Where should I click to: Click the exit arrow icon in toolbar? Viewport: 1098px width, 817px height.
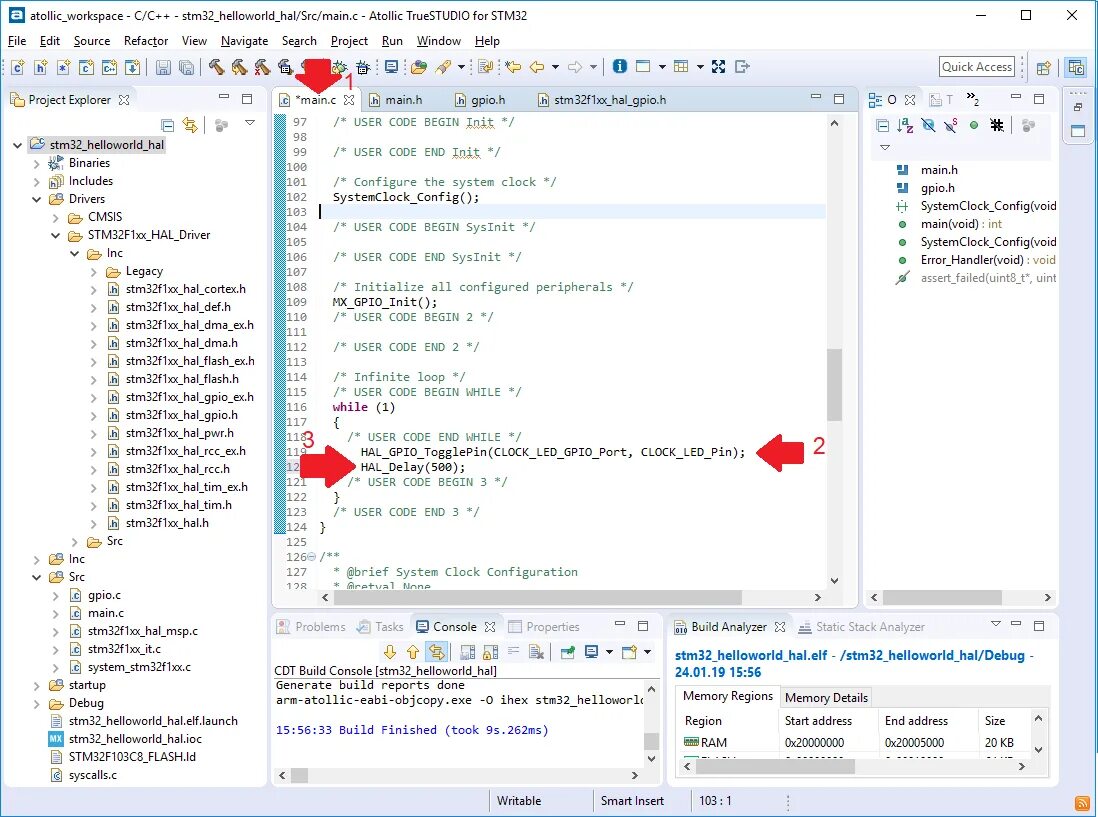pos(742,67)
